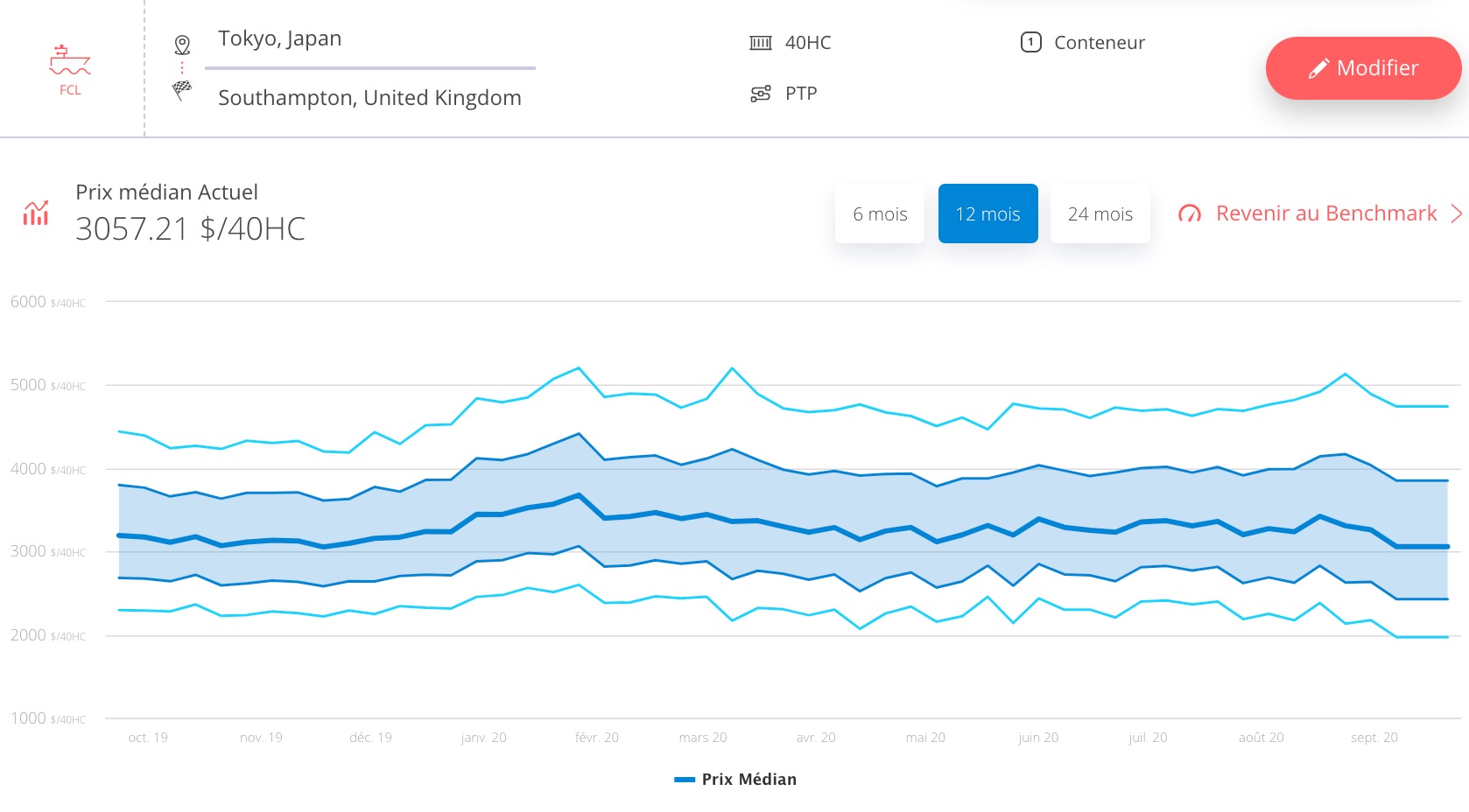Click the janv. 20 axis label

coord(484,738)
